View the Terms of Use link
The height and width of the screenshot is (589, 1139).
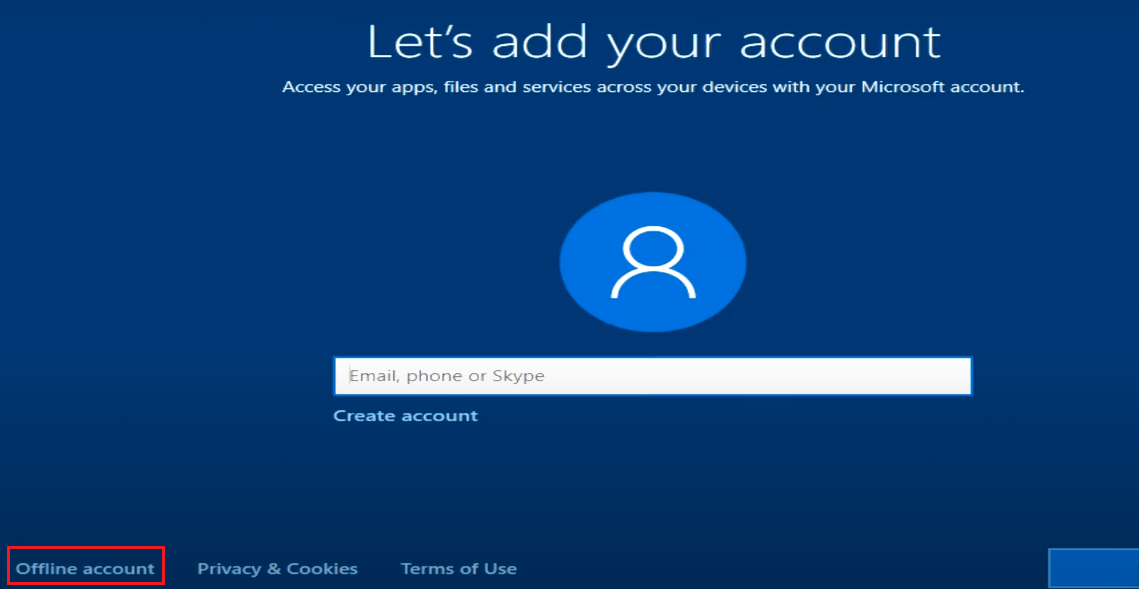tap(458, 569)
